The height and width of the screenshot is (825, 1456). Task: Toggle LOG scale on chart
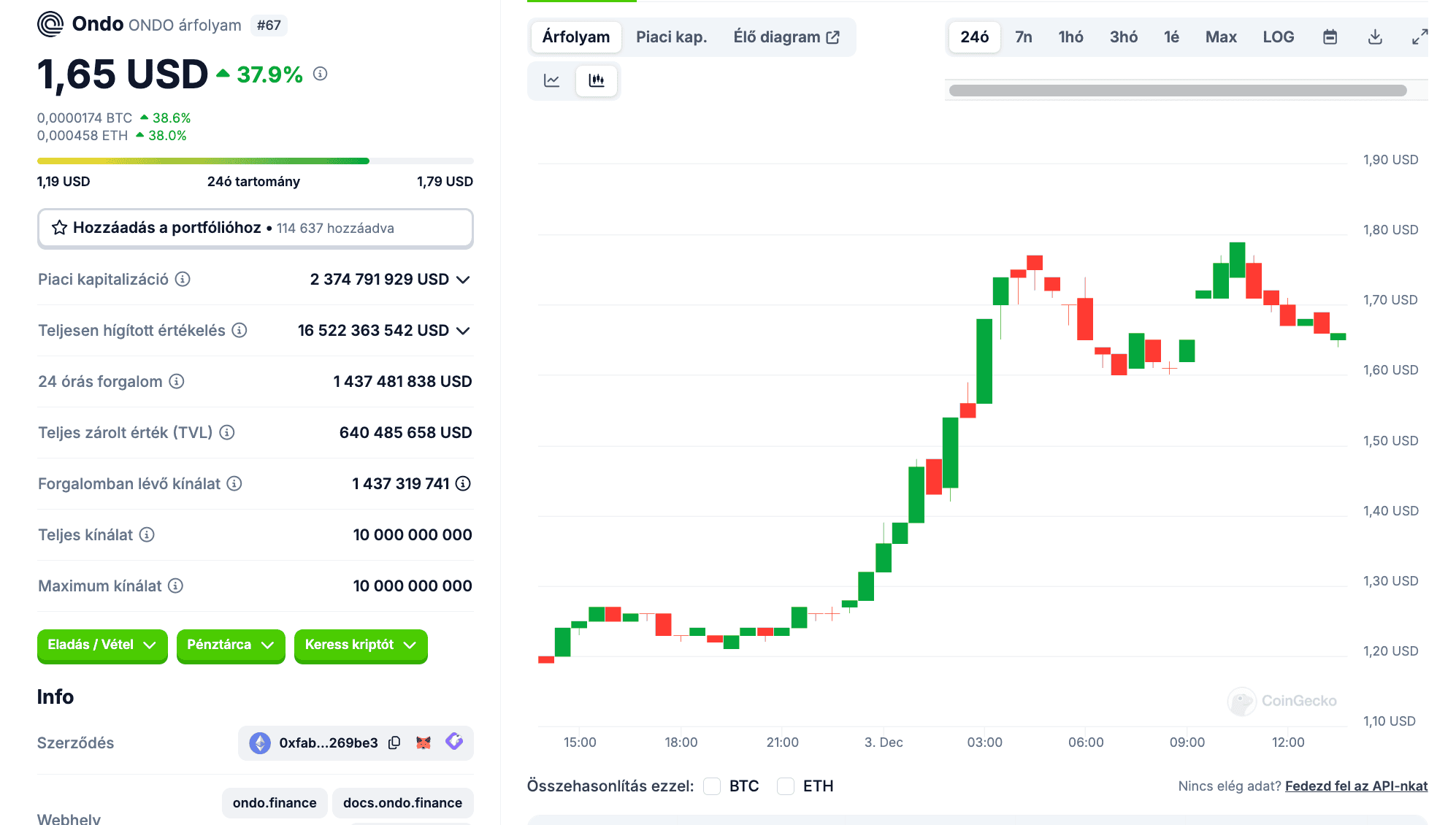[x=1279, y=37]
